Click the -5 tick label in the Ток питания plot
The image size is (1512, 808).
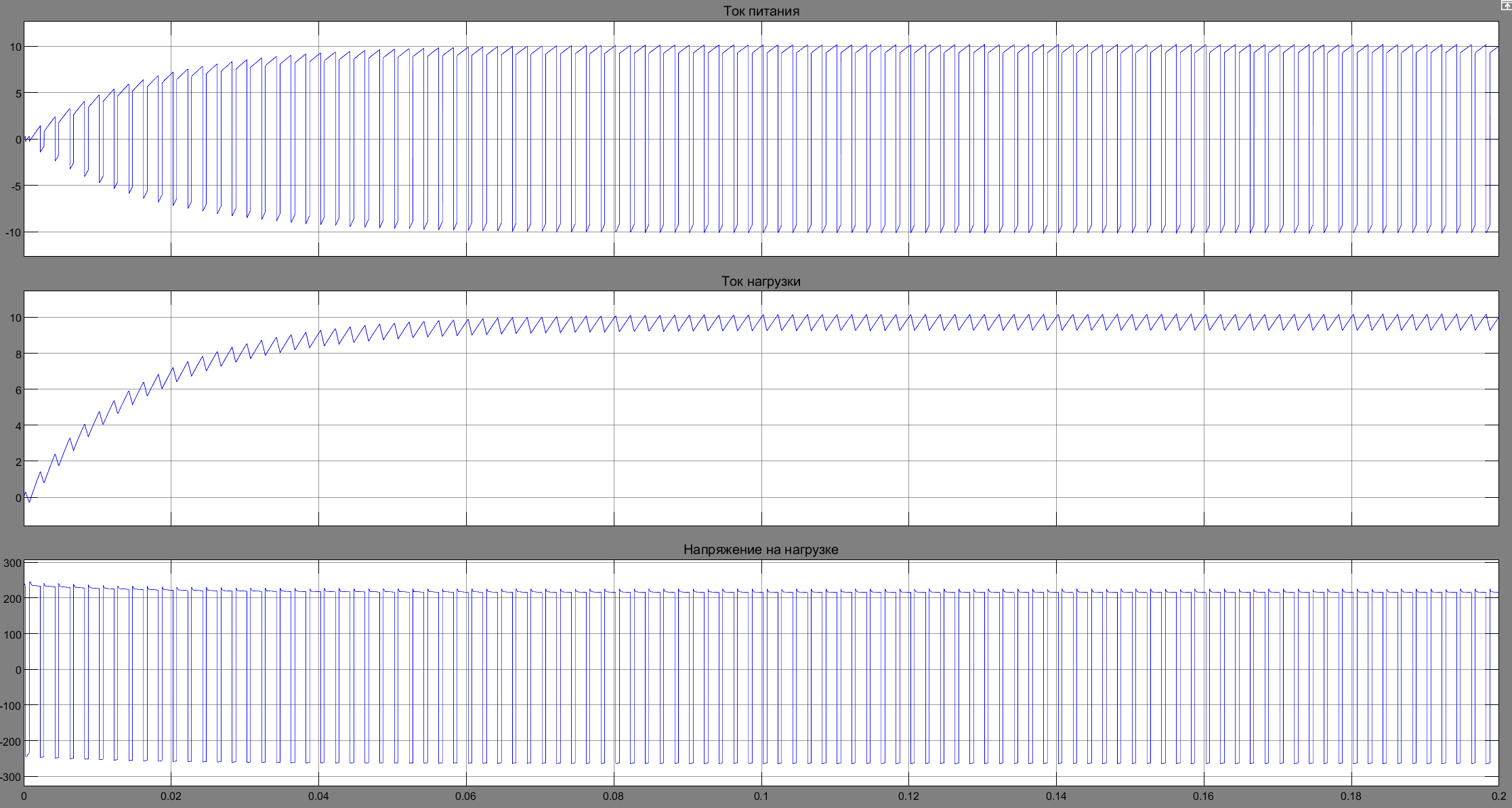tap(16, 186)
